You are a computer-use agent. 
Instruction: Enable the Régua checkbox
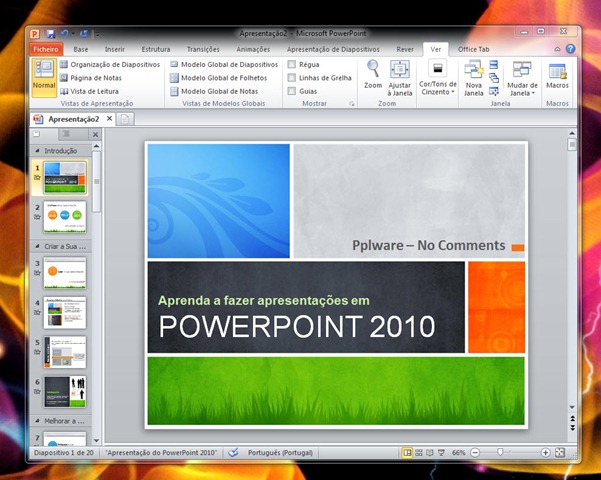pos(292,64)
